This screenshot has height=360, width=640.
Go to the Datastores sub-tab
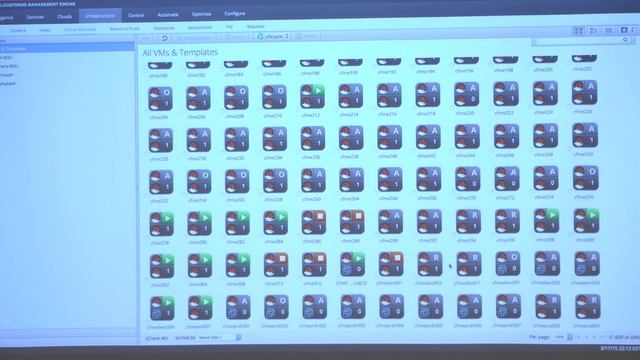point(164,28)
